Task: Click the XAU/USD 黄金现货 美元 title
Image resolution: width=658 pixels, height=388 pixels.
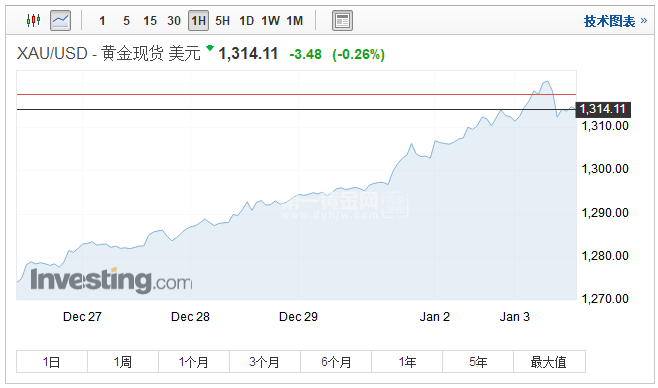Action: coord(108,54)
